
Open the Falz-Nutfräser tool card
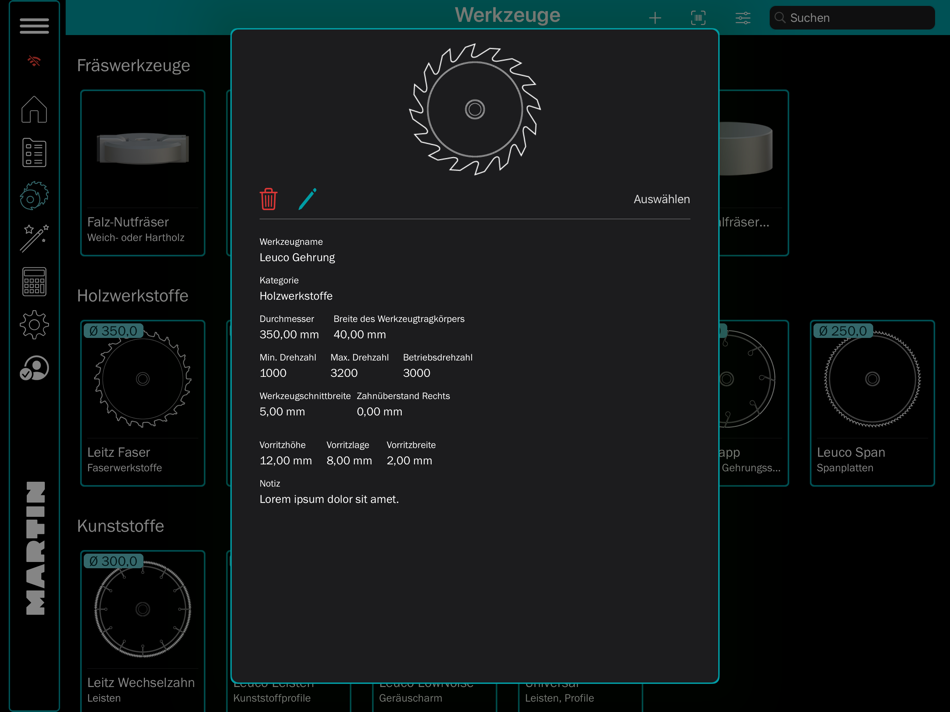(x=143, y=173)
